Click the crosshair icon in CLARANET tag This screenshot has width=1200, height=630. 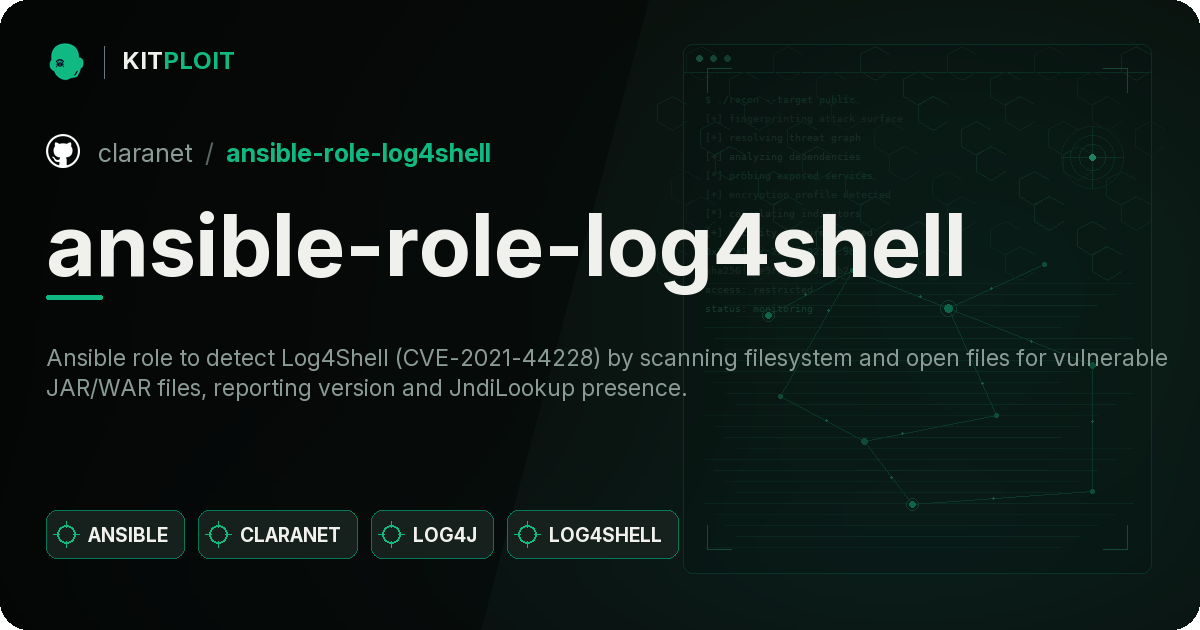[219, 535]
